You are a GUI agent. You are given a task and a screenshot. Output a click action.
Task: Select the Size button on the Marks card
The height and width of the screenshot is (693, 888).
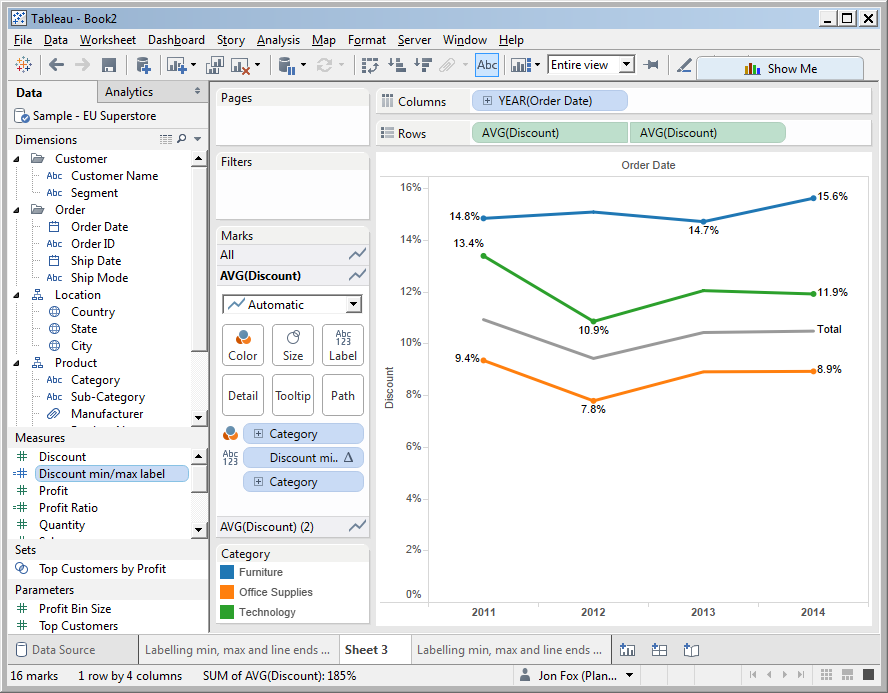pyautogui.click(x=292, y=345)
